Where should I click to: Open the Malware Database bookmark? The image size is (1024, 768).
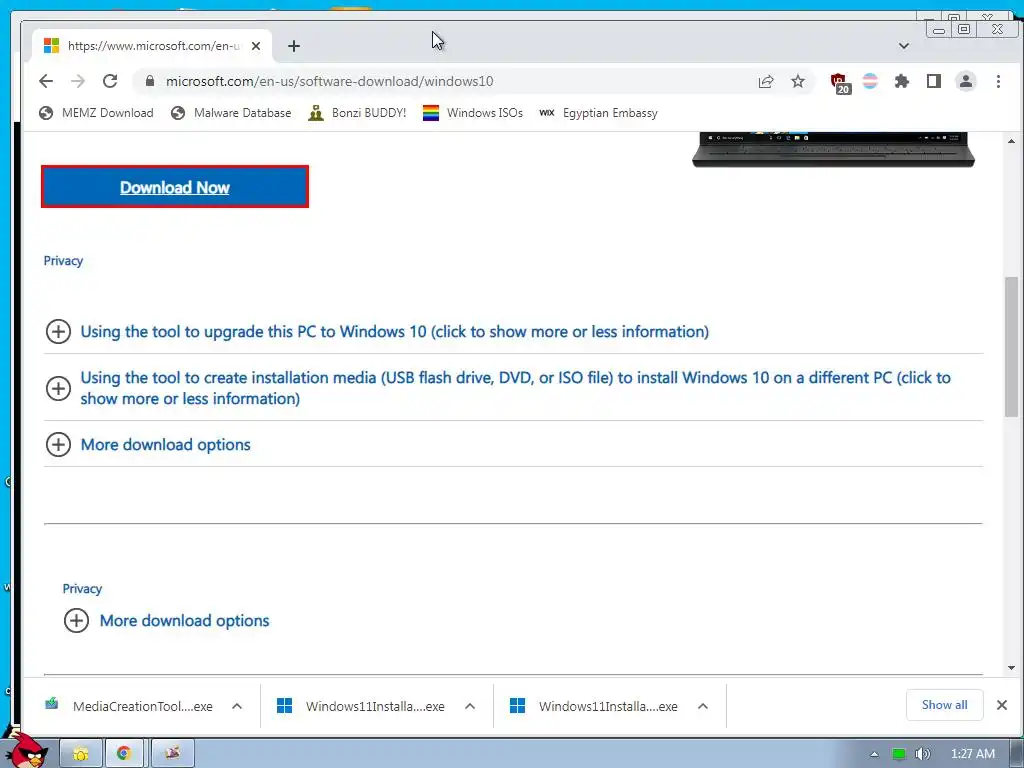pos(231,113)
